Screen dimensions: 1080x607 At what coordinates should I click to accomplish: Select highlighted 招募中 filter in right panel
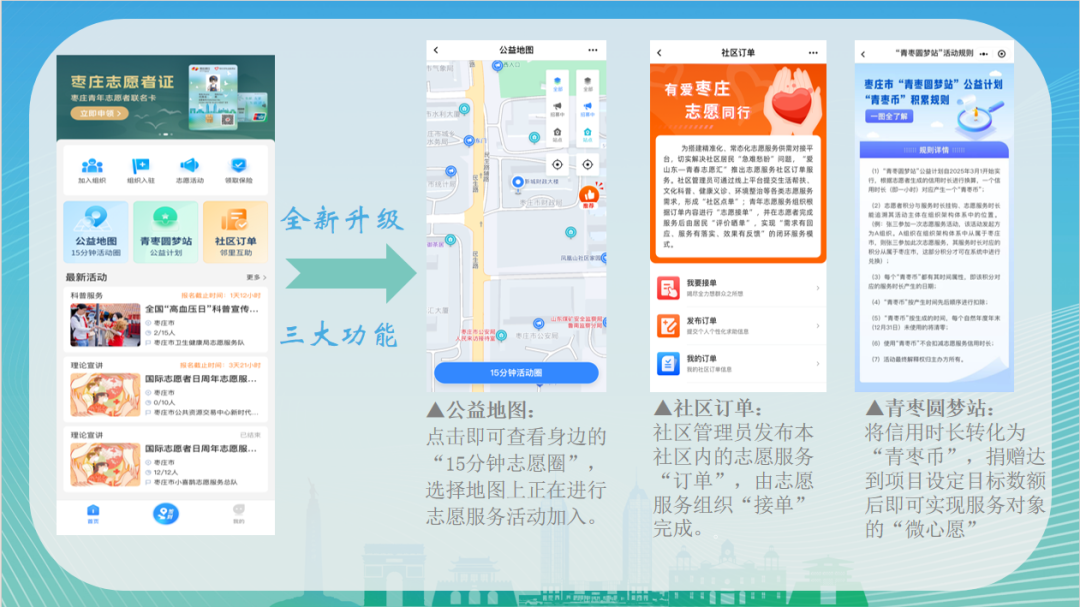[588, 110]
